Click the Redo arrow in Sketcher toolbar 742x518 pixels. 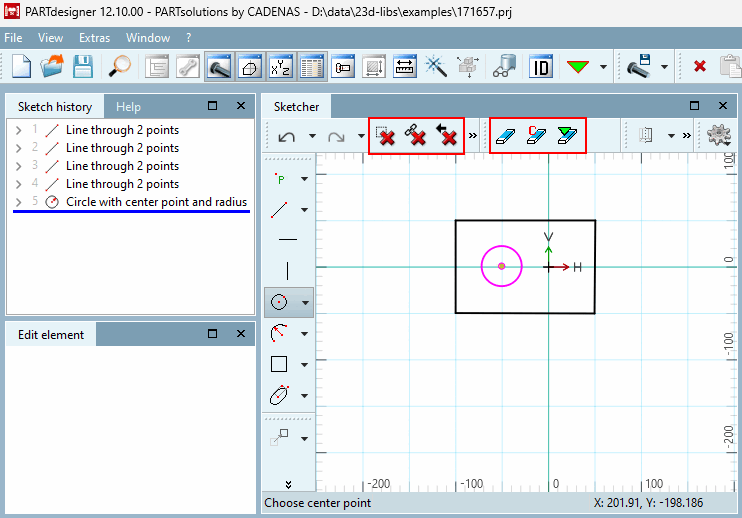336,137
